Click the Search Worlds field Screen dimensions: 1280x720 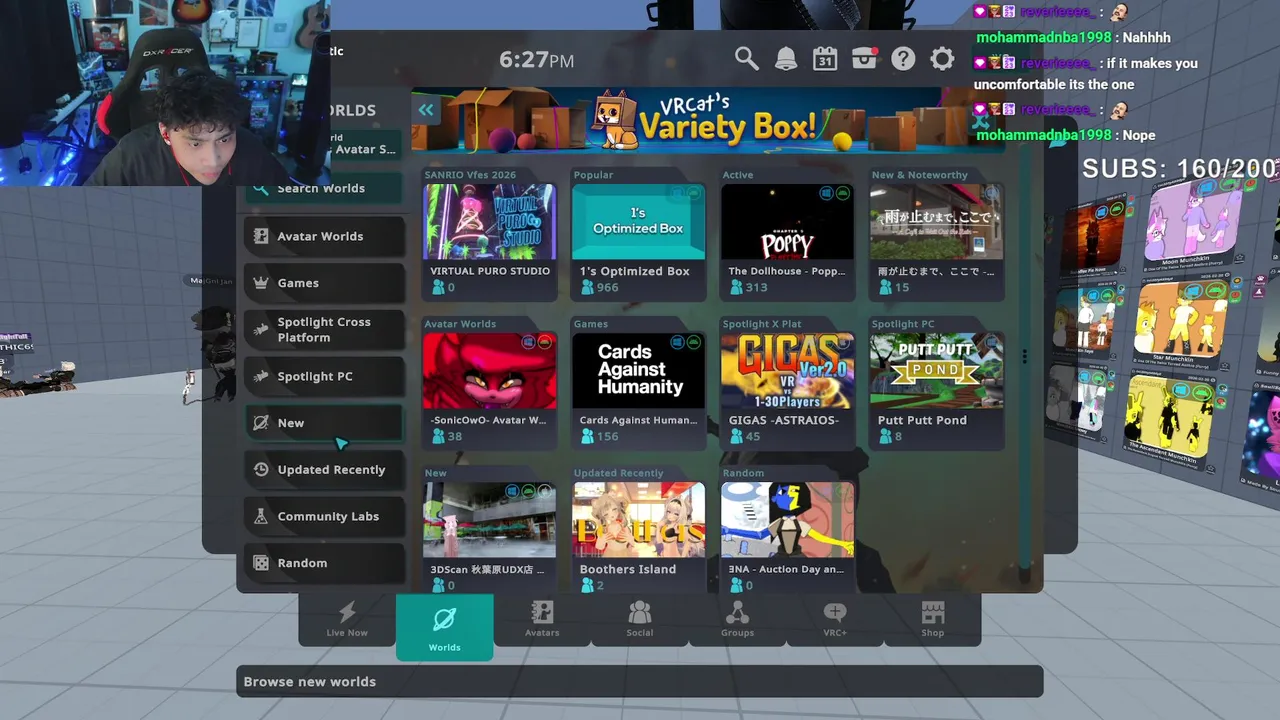click(325, 188)
